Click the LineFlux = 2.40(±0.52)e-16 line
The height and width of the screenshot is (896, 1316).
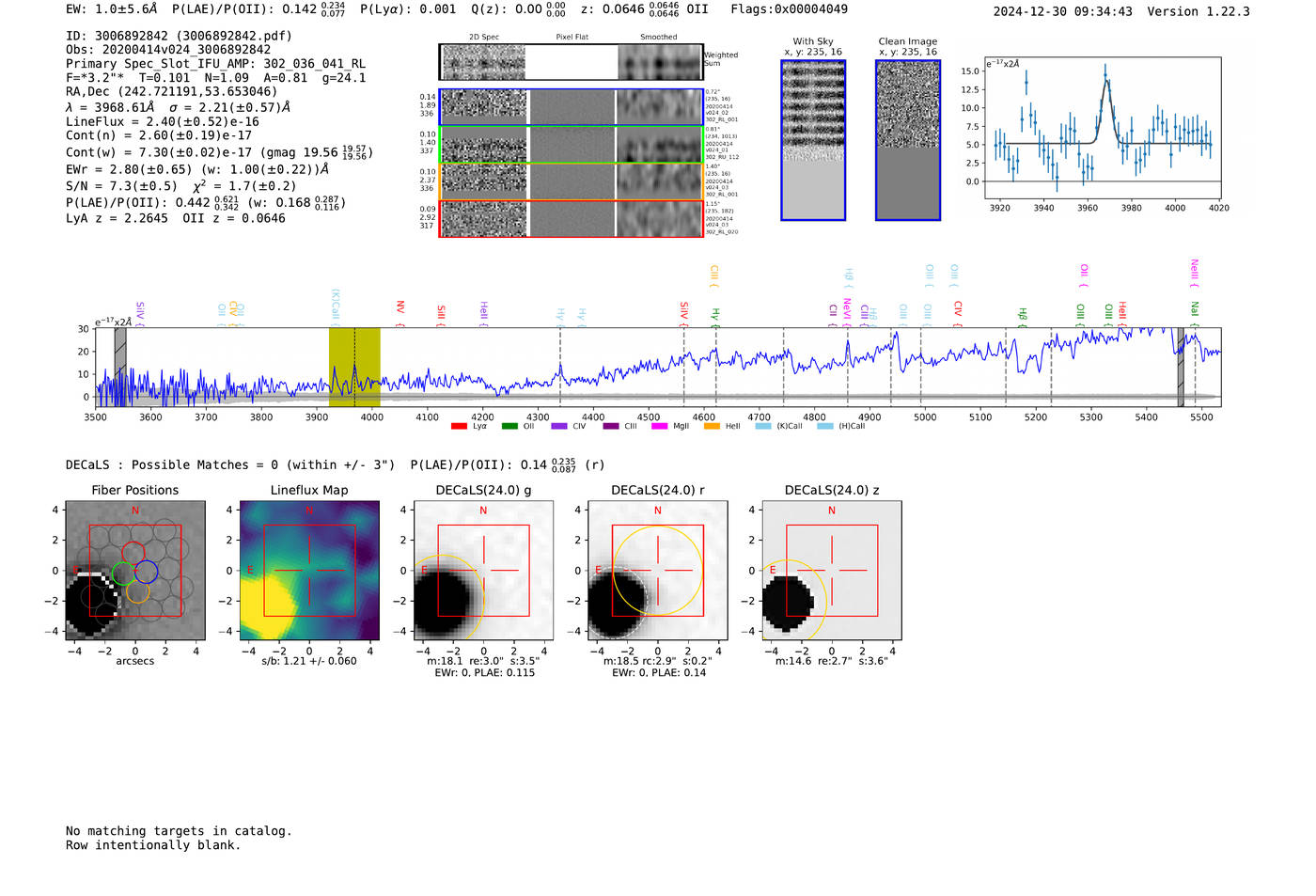(163, 121)
